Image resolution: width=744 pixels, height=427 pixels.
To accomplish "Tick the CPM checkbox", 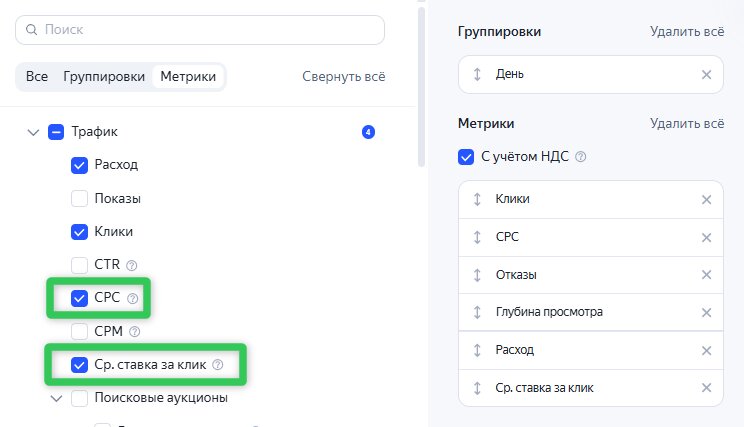I will tap(79, 331).
